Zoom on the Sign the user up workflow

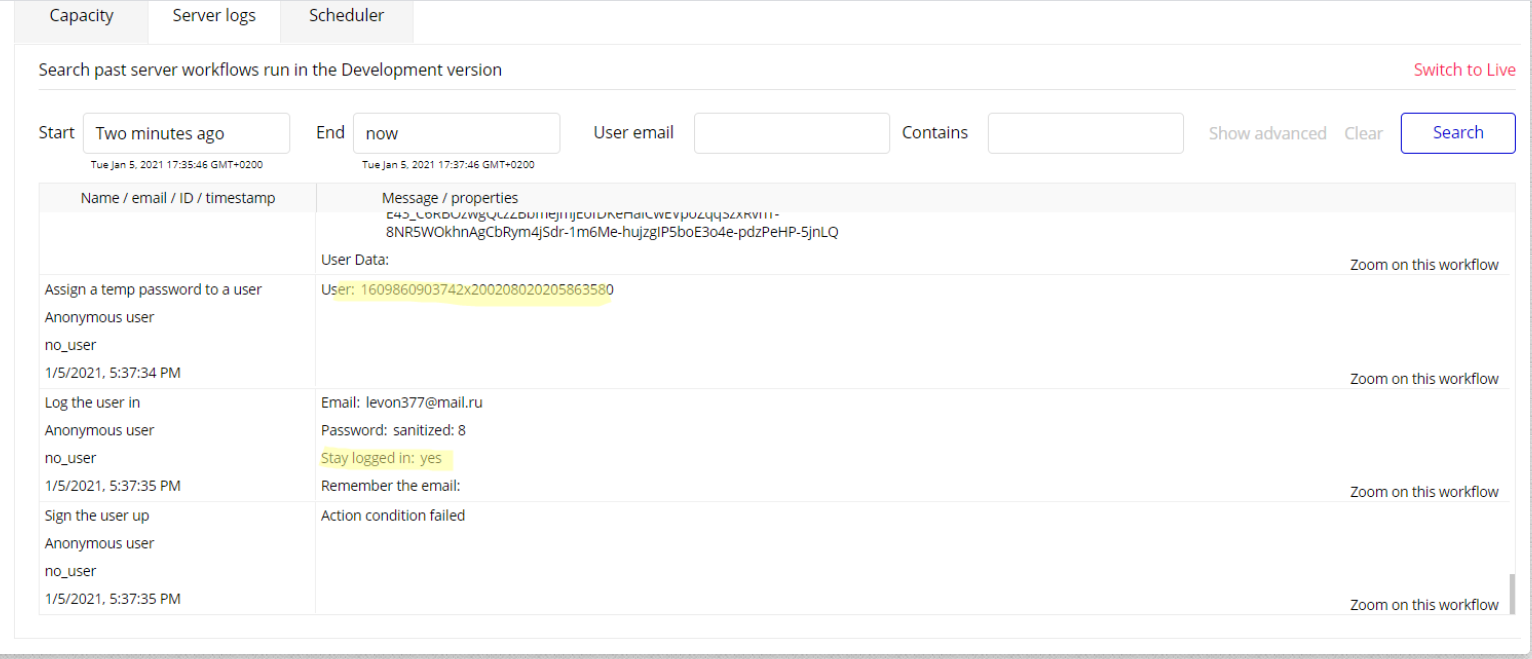[1424, 605]
